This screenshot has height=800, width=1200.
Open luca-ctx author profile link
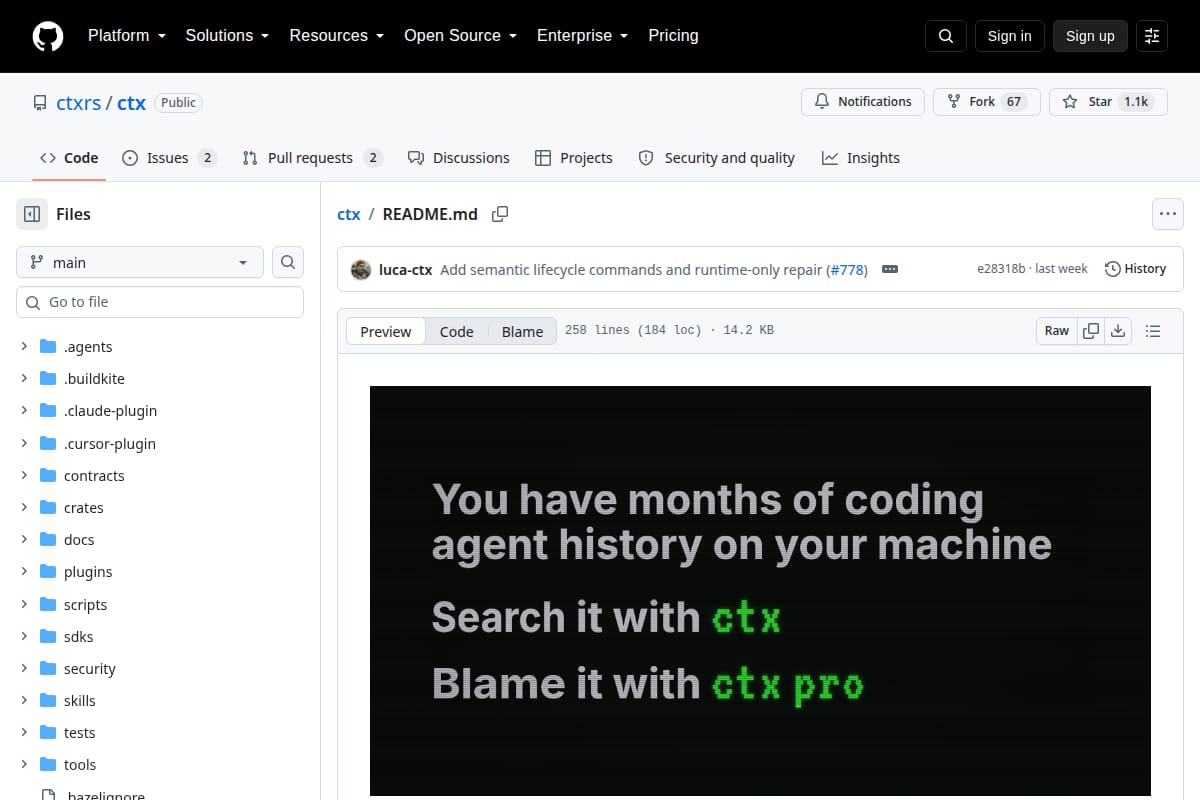(x=406, y=269)
